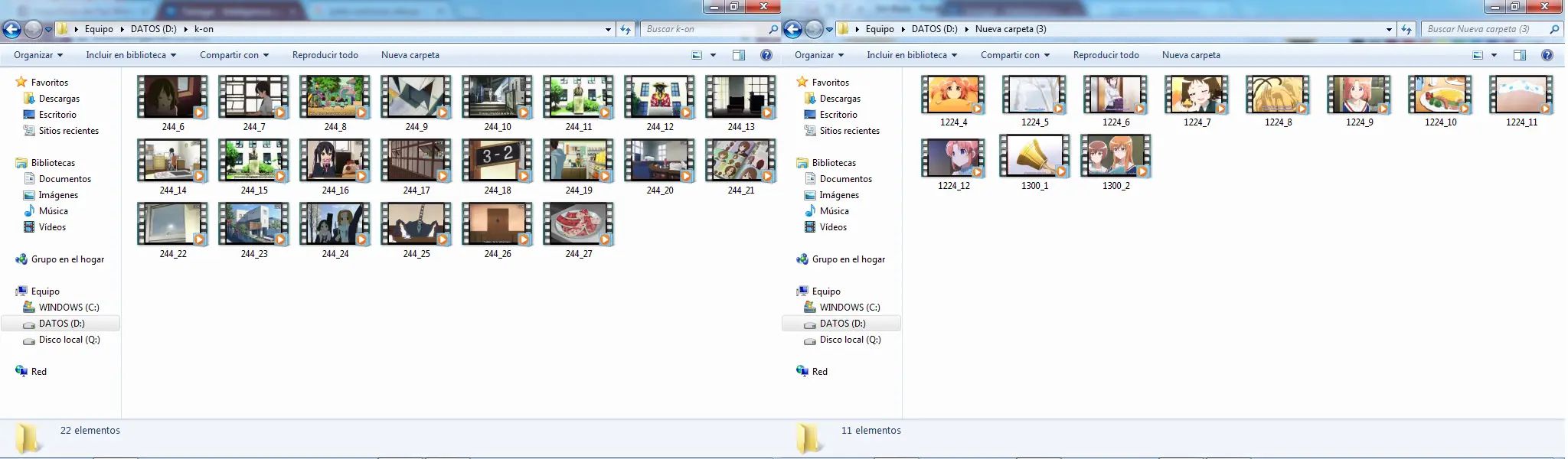Viewport: 1568px width, 459px height.
Task: Open Documentos library in k-on window sidebar
Action: click(65, 179)
